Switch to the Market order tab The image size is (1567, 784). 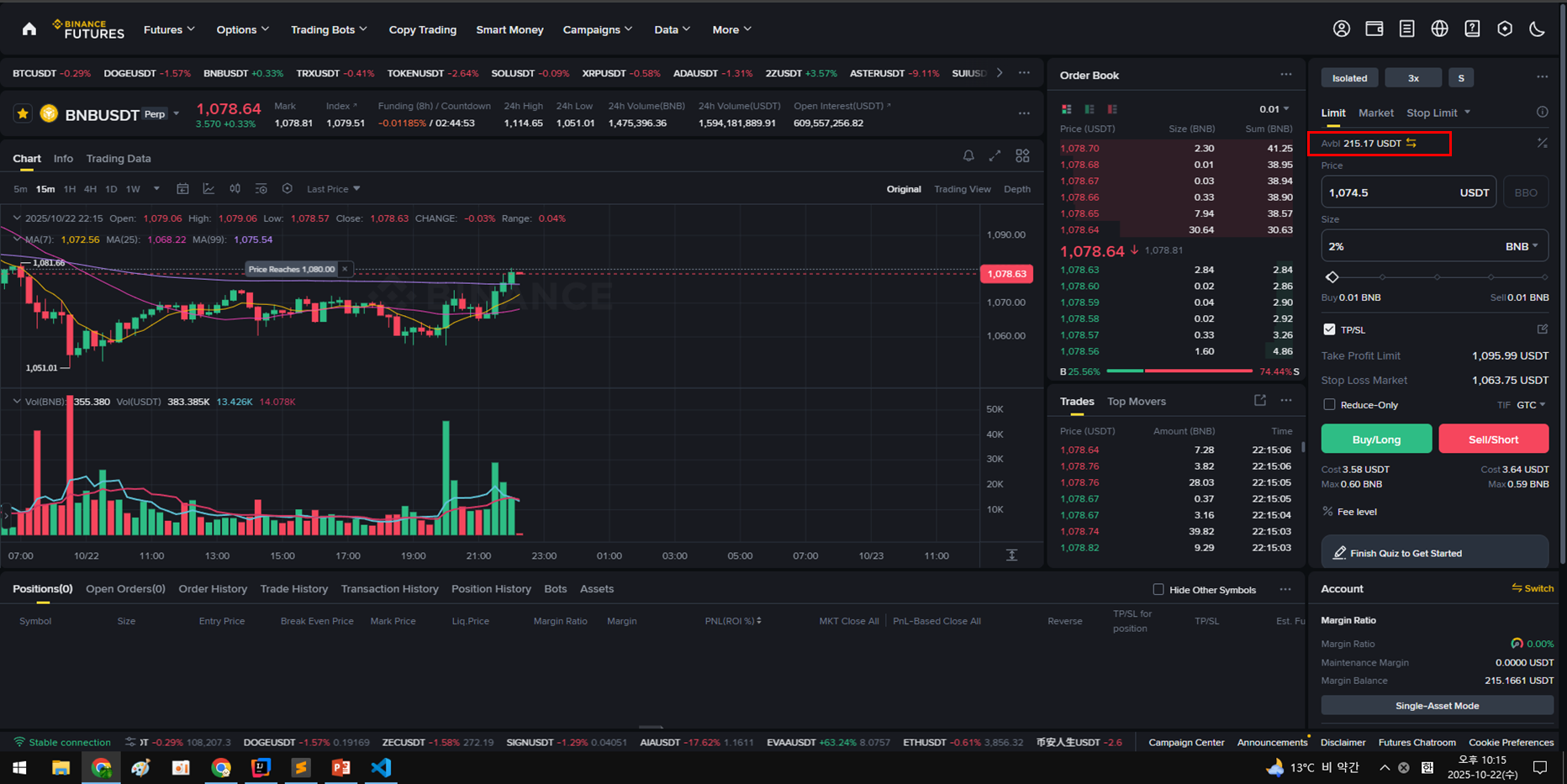point(1375,113)
